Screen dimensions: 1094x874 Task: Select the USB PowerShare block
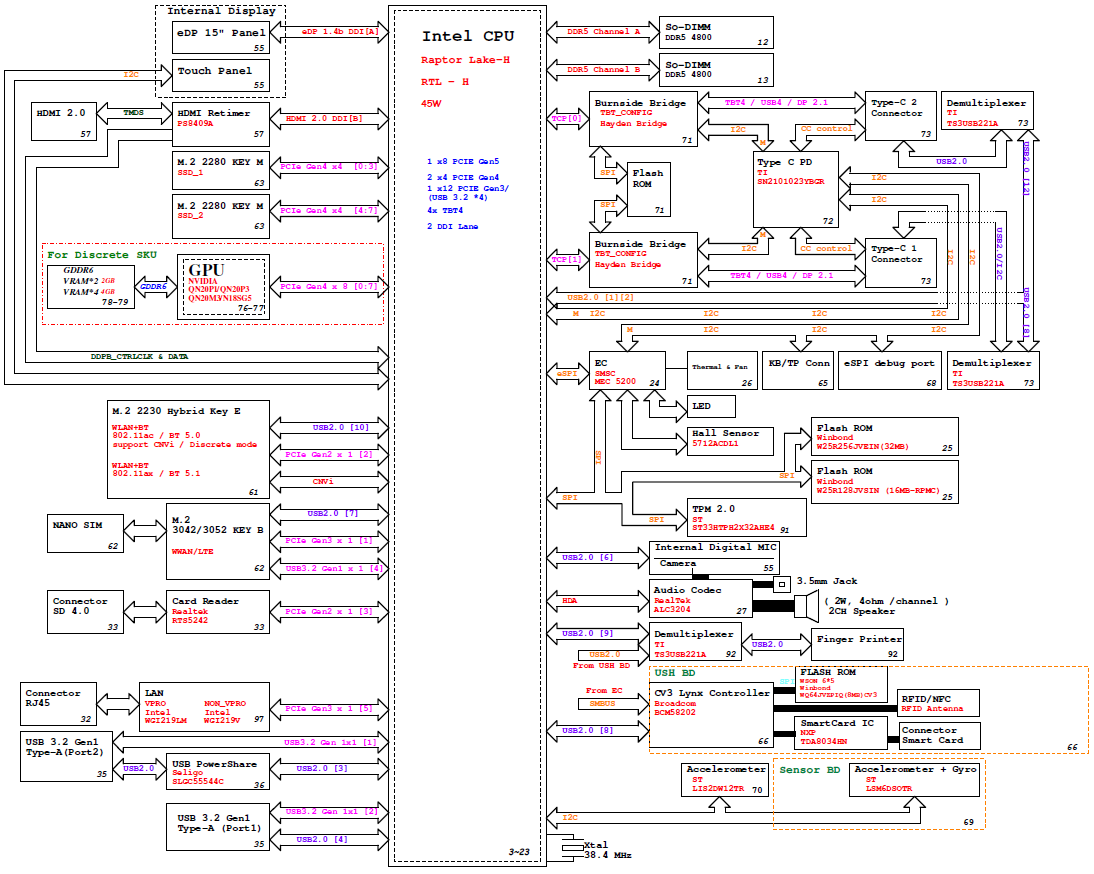(x=217, y=774)
